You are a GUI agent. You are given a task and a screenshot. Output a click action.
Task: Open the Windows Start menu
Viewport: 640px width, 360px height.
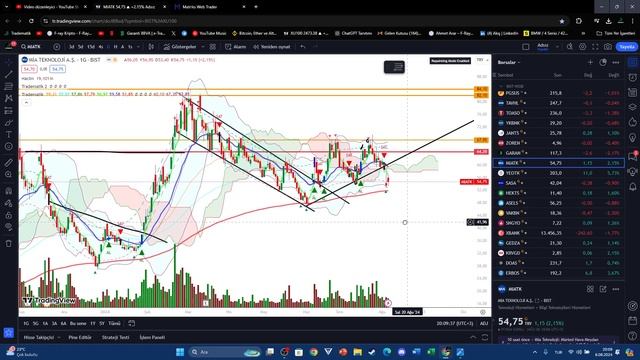180,352
